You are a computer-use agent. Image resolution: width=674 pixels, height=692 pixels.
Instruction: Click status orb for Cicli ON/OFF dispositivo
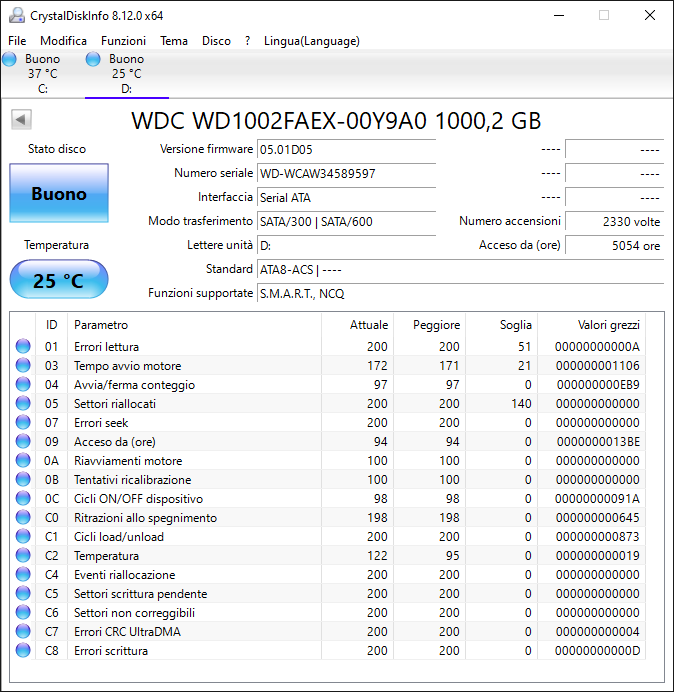coord(23,498)
